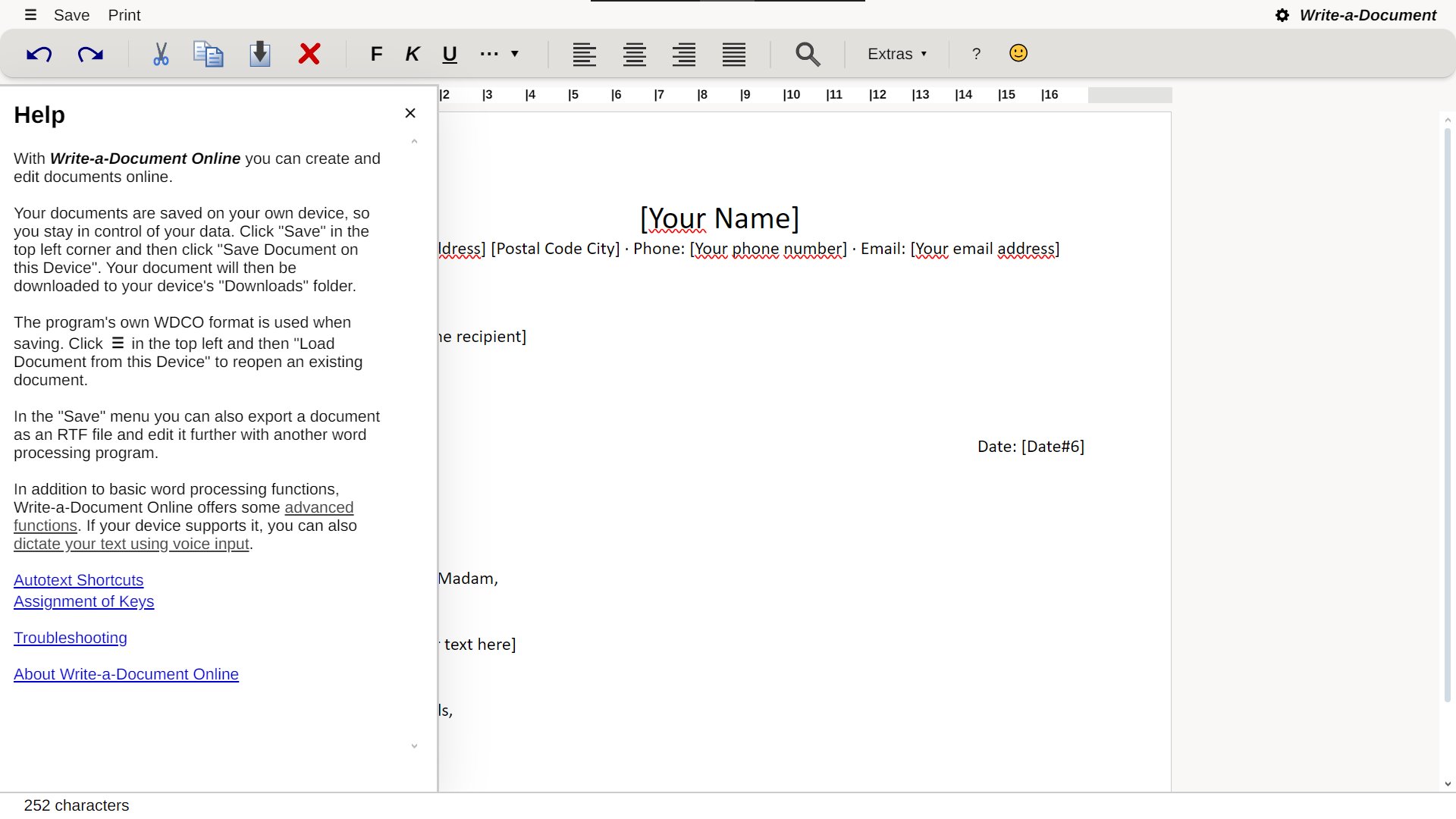Open About Write-a-Document Online link

(x=126, y=674)
